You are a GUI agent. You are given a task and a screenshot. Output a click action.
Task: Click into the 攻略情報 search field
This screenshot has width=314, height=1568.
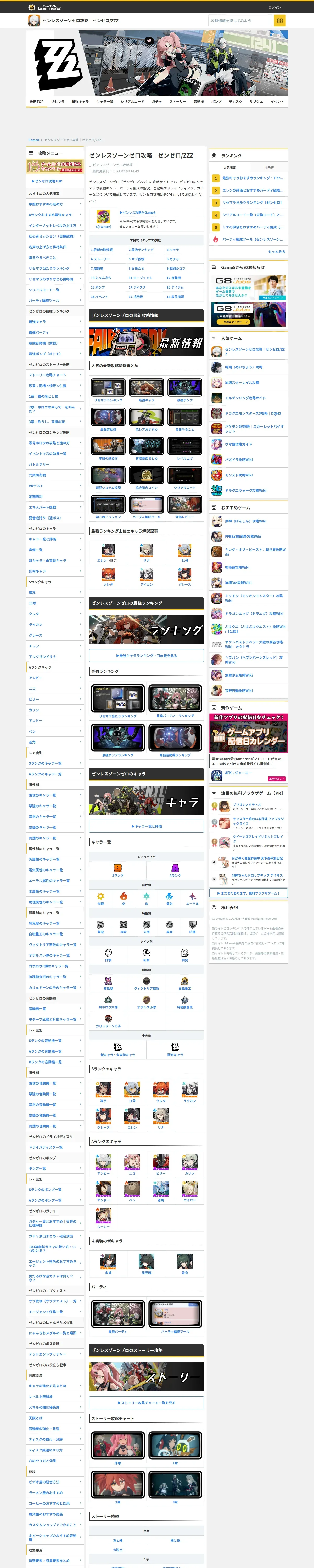(x=240, y=21)
